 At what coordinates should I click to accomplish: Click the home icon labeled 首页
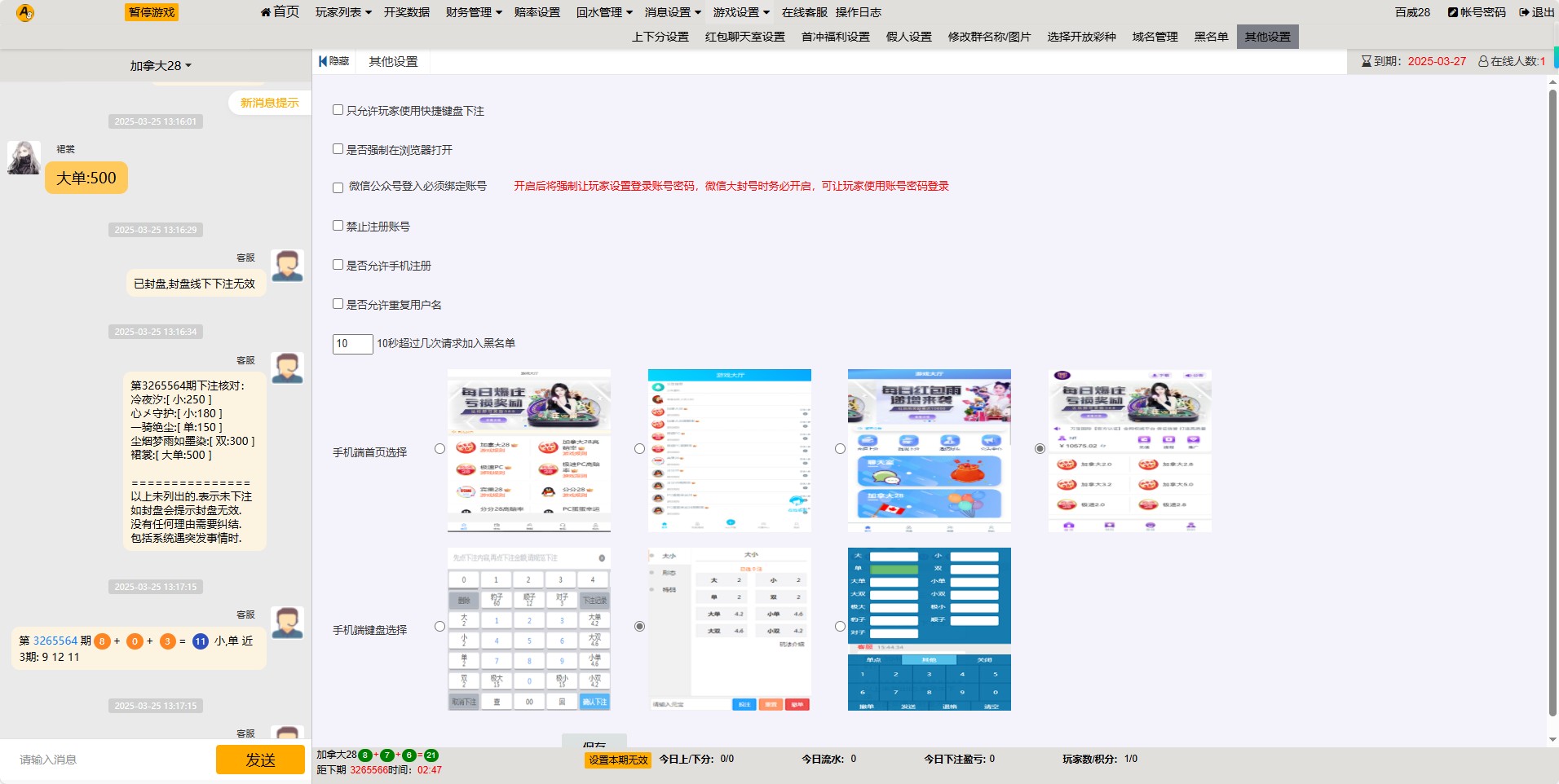tap(266, 12)
